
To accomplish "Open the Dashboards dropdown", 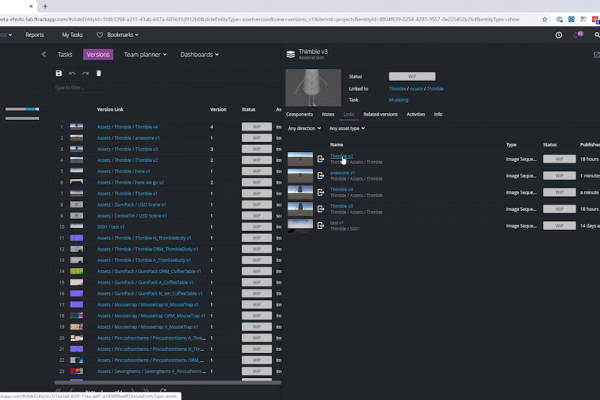I will point(199,54).
